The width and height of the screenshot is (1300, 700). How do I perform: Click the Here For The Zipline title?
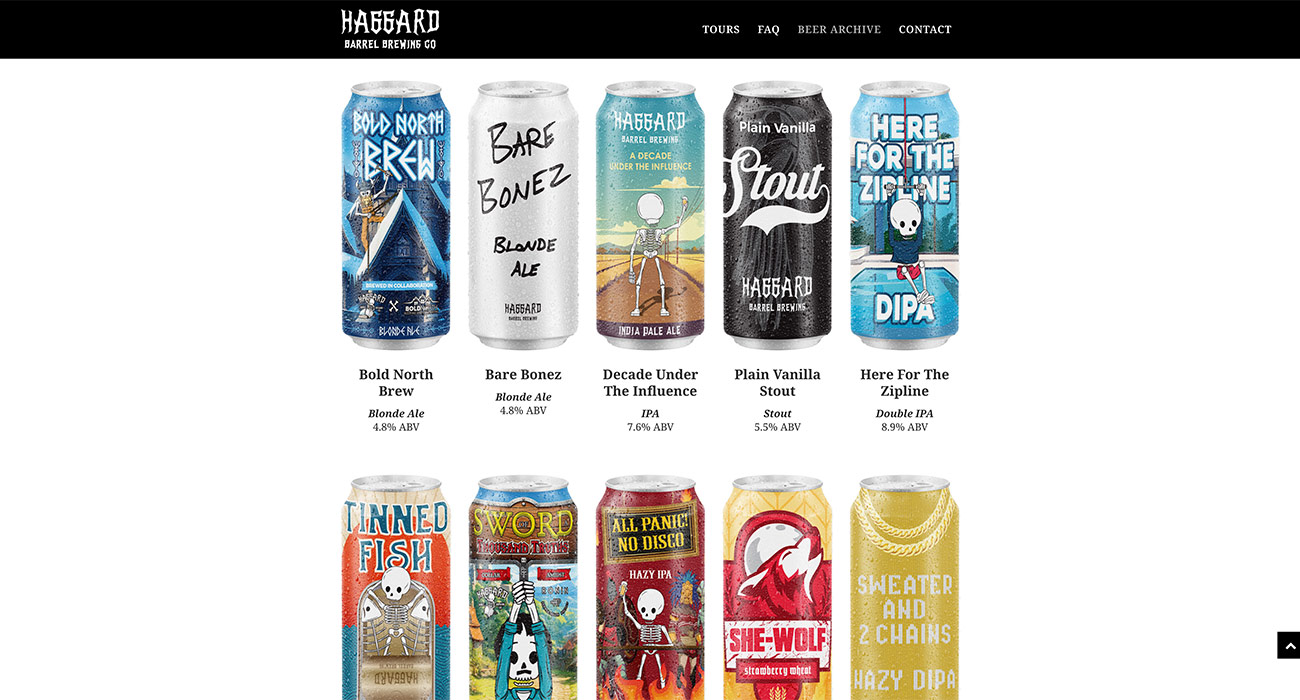(x=904, y=383)
